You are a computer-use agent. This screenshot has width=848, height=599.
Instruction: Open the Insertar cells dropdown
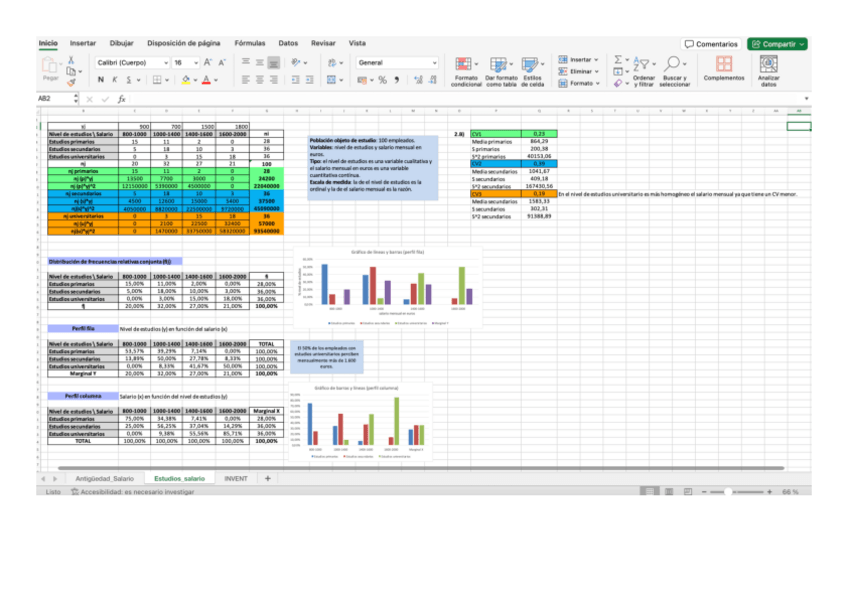click(x=579, y=59)
